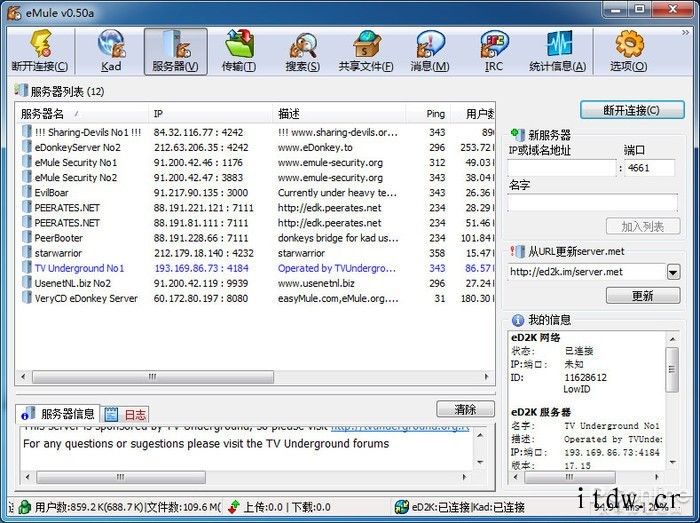Screen dimensions: 700x523
Task: Click the server.met URL combo box field
Action: point(587,272)
